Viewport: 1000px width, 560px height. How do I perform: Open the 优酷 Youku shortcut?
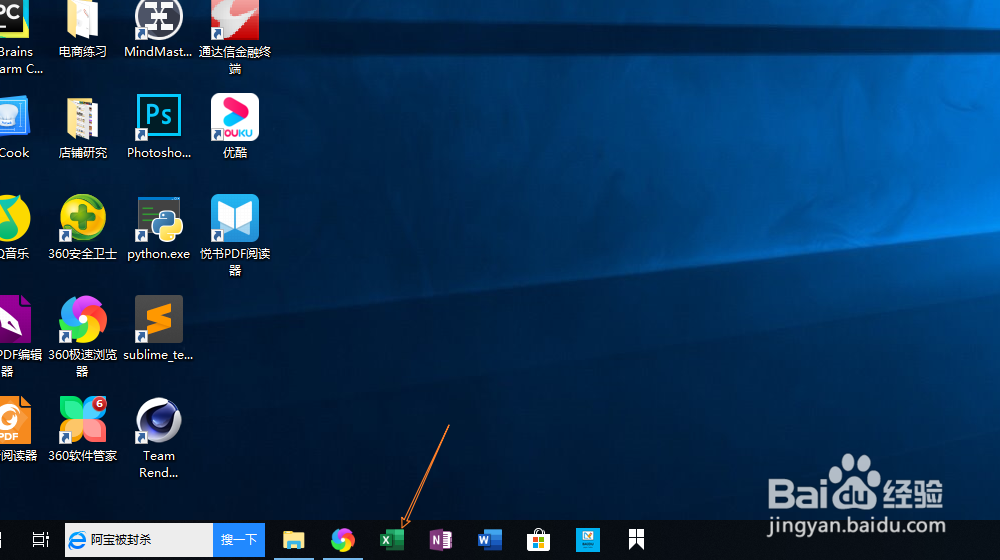(235, 127)
